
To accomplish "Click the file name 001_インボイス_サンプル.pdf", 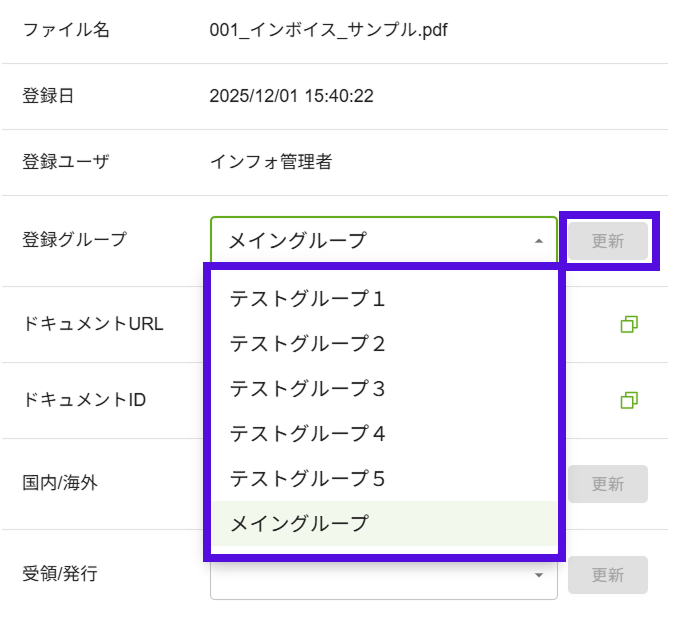I will tap(328, 30).
